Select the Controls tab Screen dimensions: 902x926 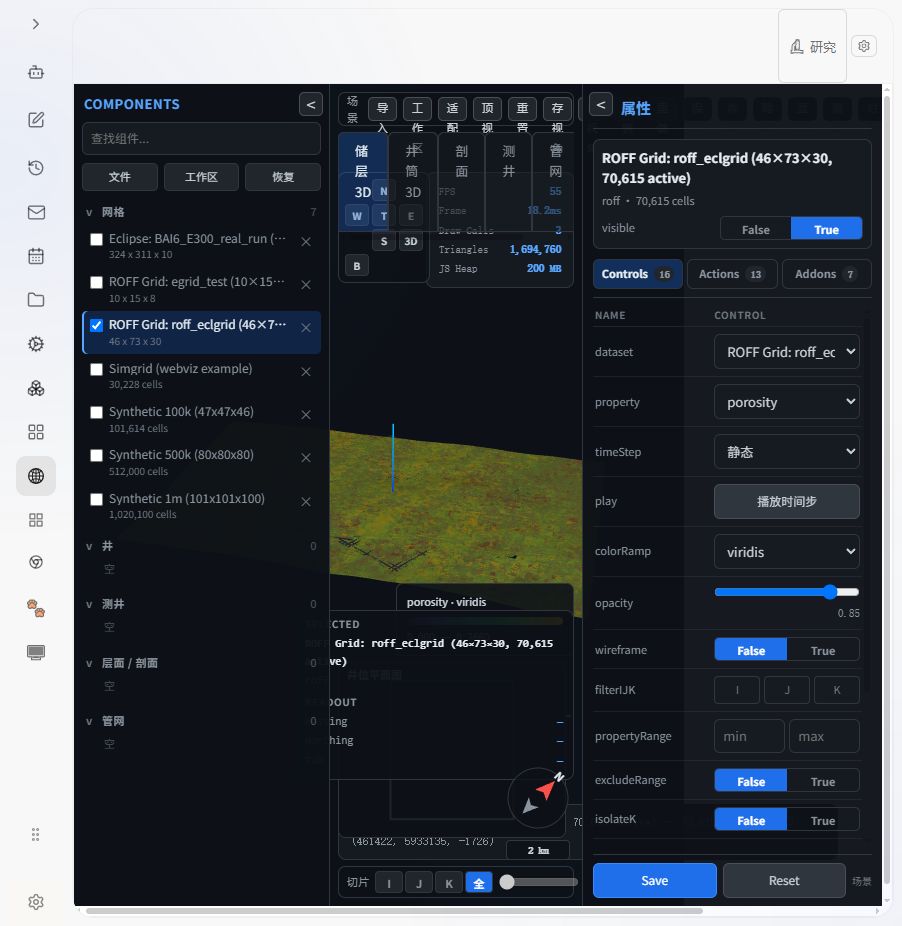pyautogui.click(x=637, y=274)
